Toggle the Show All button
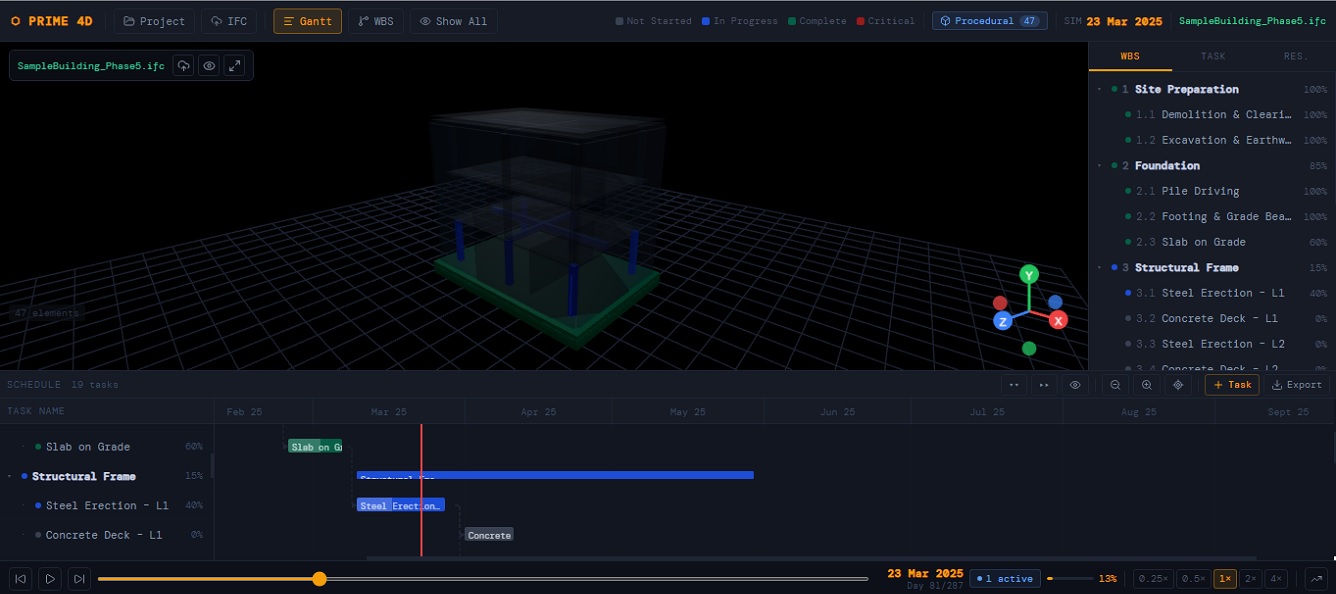1336x594 pixels. 454,21
